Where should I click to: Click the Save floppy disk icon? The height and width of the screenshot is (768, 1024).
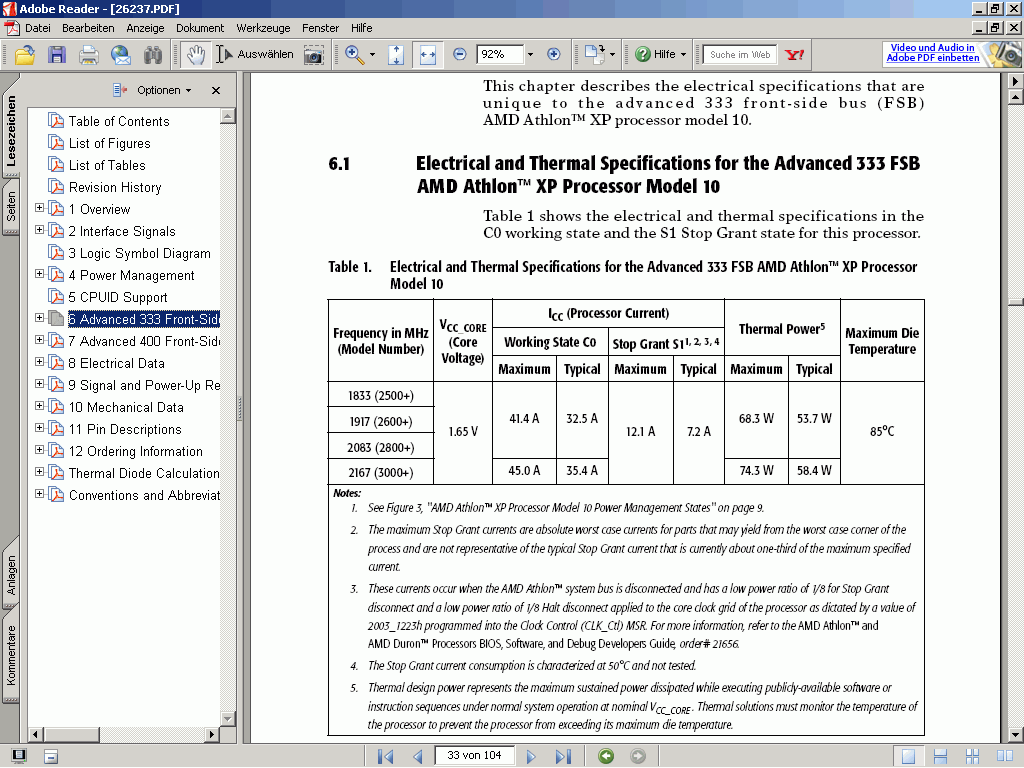click(x=57, y=55)
